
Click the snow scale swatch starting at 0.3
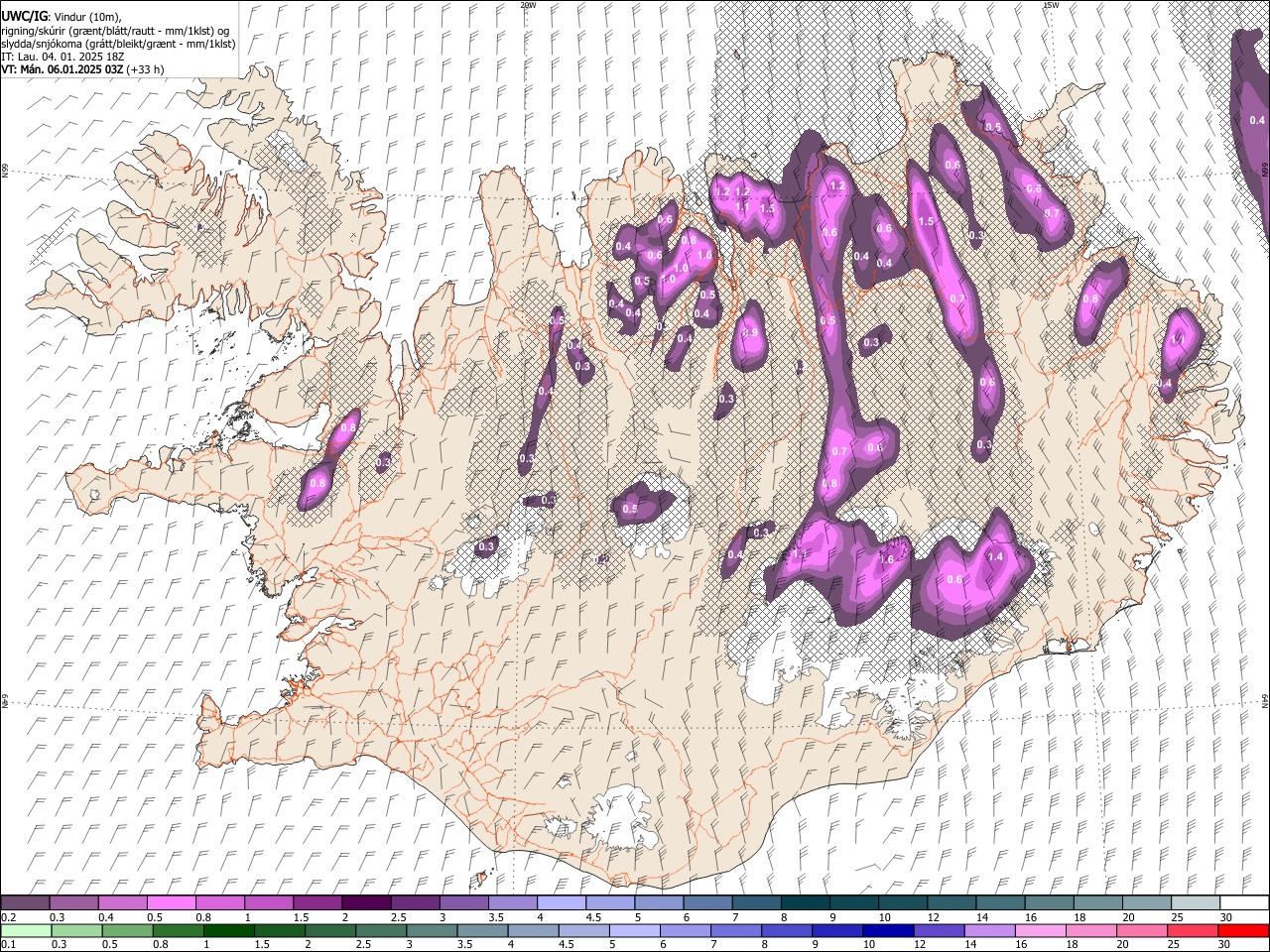[x=74, y=903]
